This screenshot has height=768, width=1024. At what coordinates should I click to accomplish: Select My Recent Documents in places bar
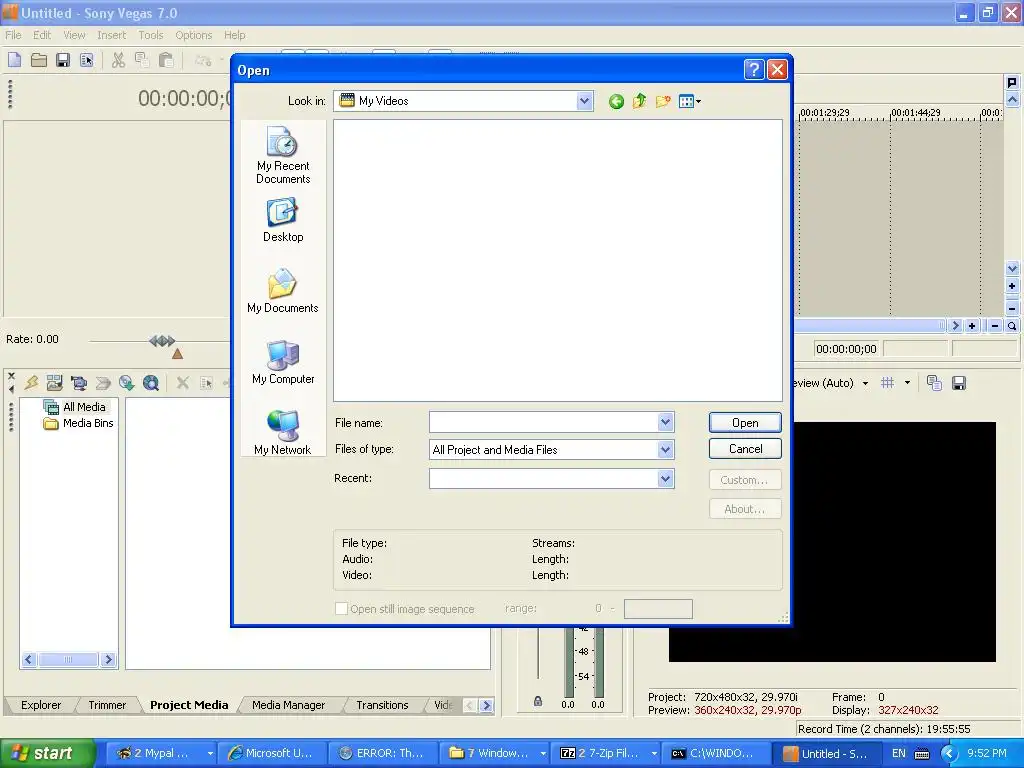click(x=283, y=155)
